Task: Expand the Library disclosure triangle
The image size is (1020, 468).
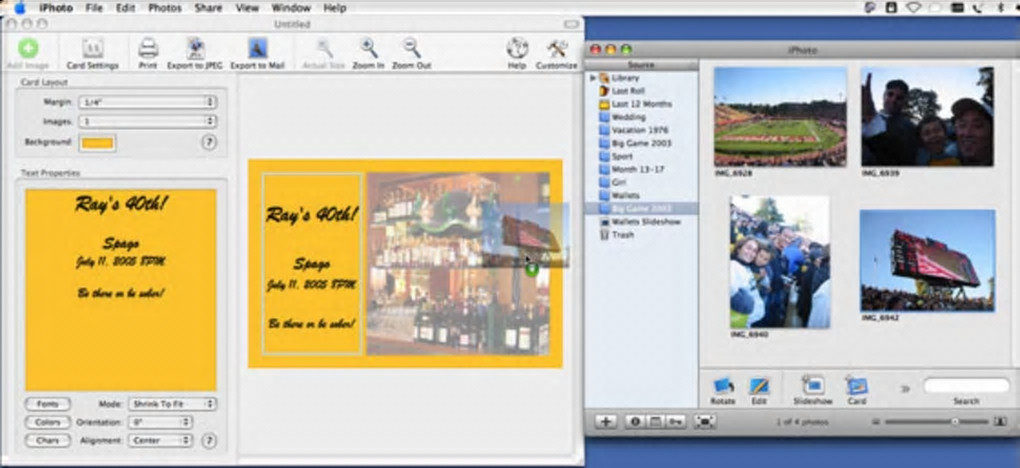Action: [x=593, y=78]
